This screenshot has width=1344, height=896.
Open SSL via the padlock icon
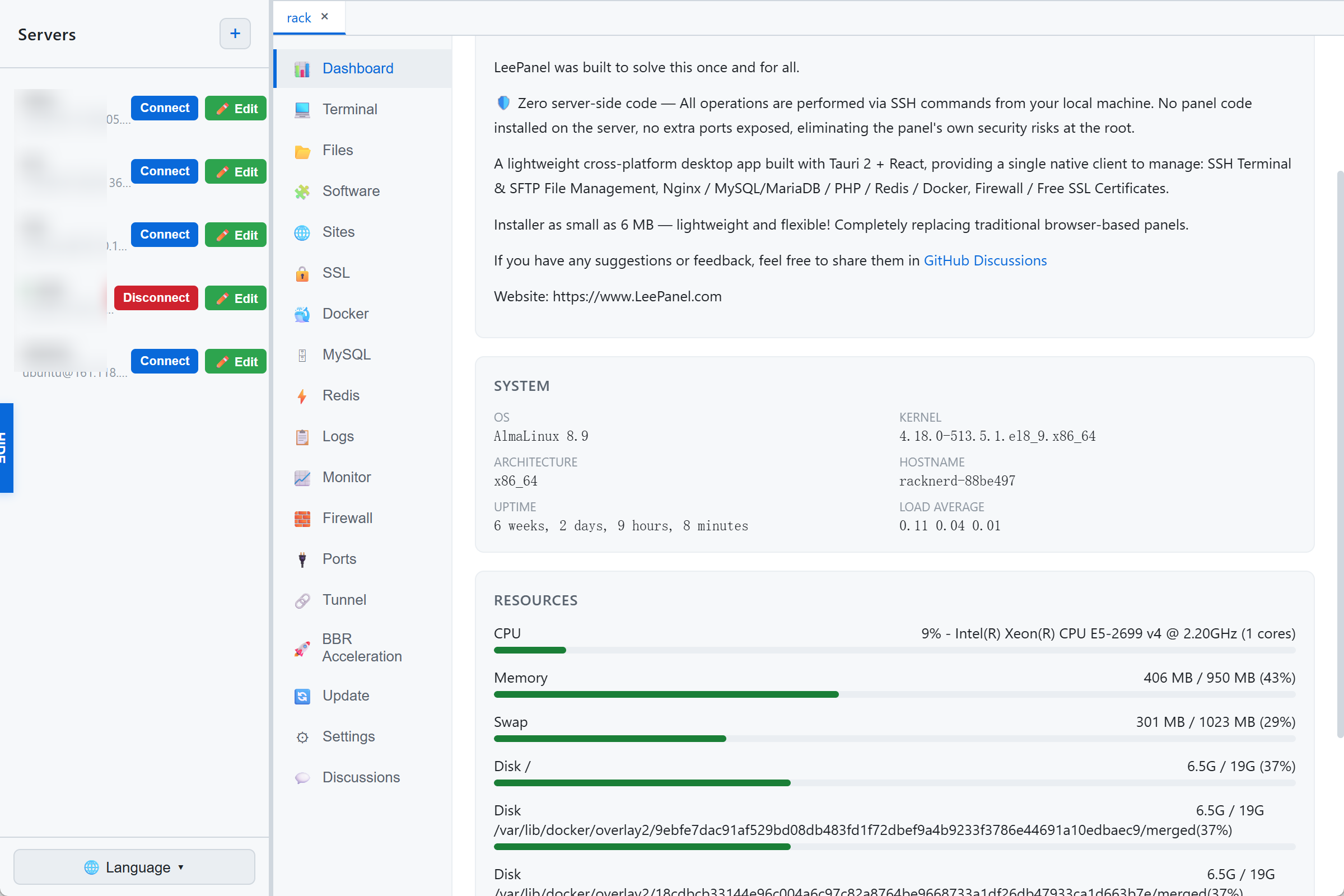coord(302,273)
